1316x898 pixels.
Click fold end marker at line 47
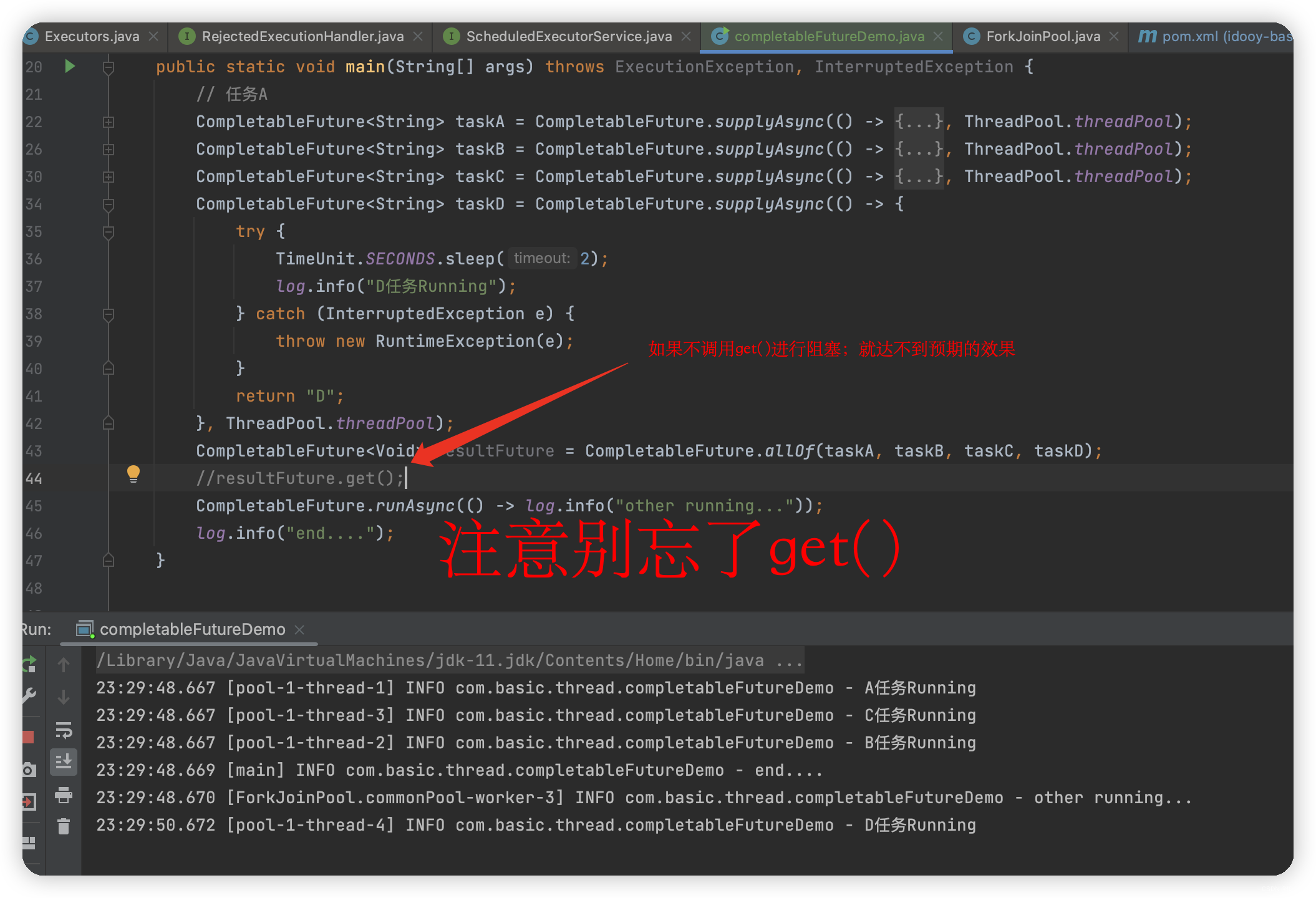pos(109,560)
